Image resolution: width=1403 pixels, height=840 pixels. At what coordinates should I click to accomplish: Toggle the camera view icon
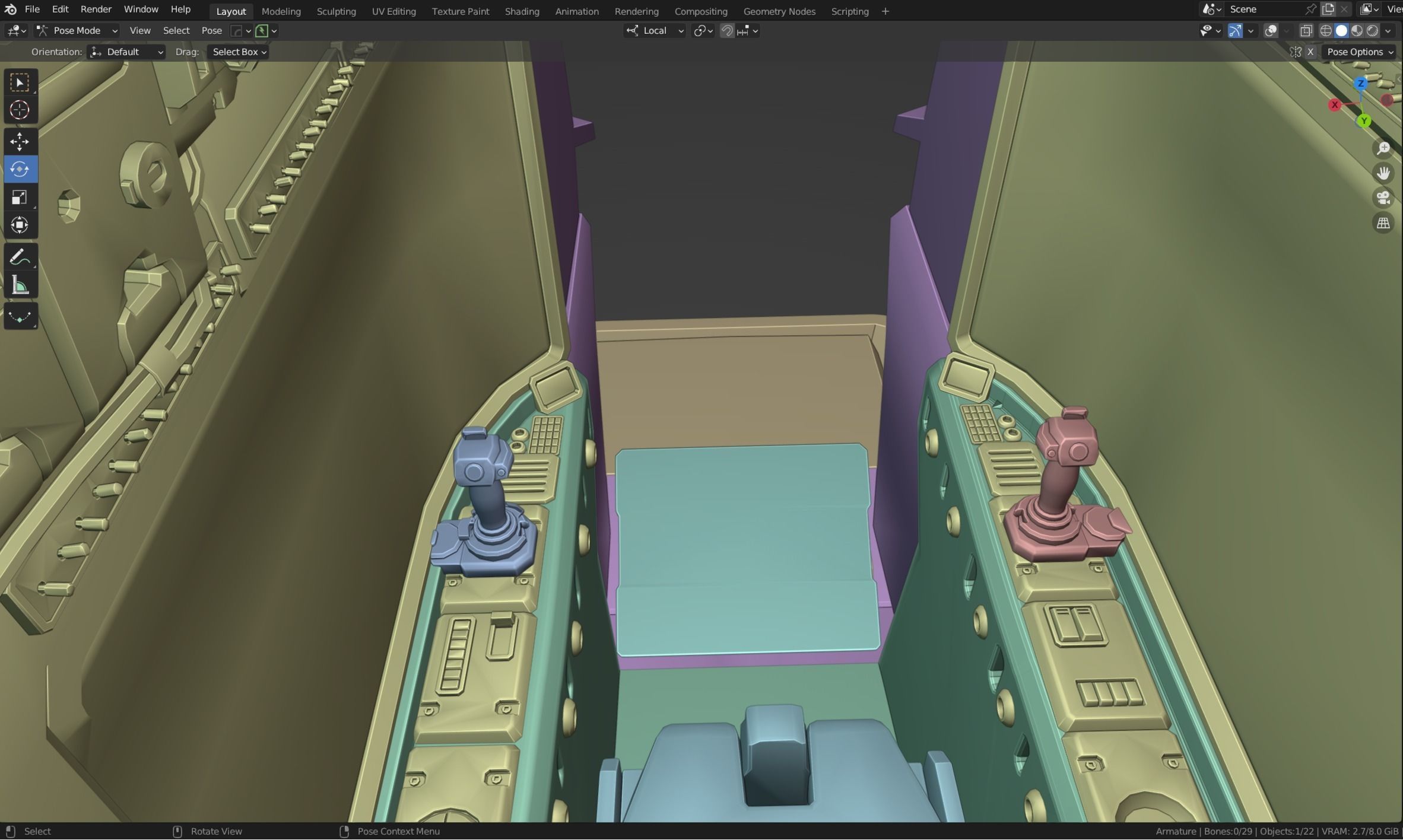coord(1383,198)
